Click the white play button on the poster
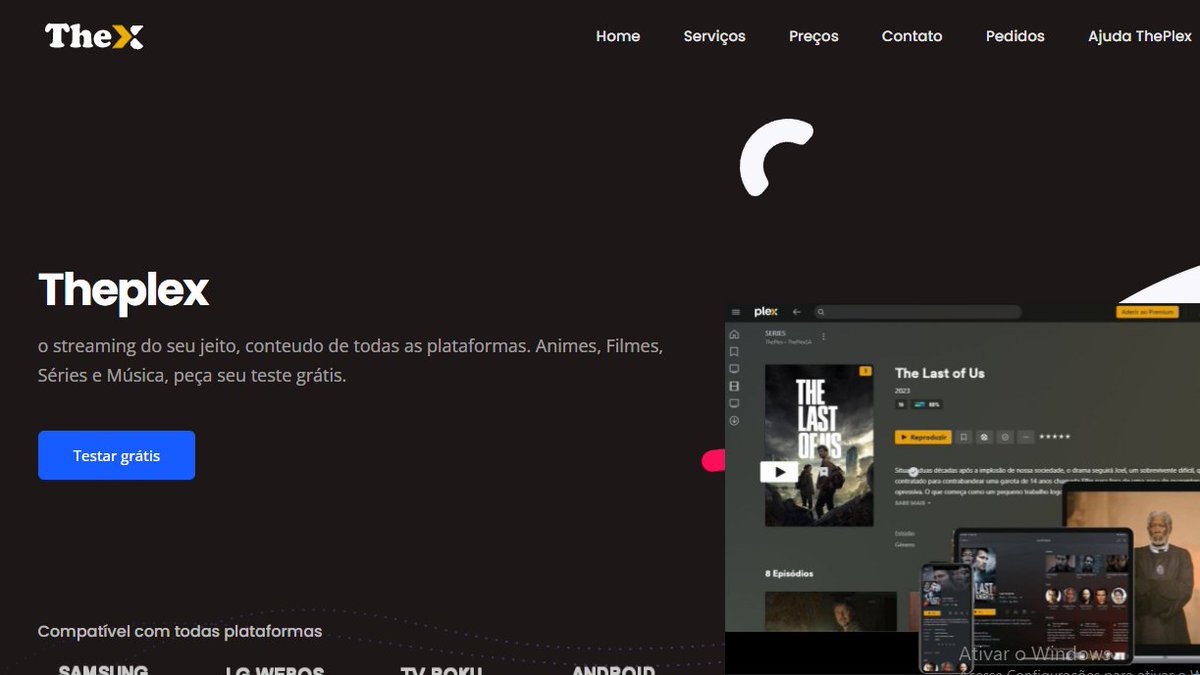Viewport: 1200px width, 675px height. 779,471
